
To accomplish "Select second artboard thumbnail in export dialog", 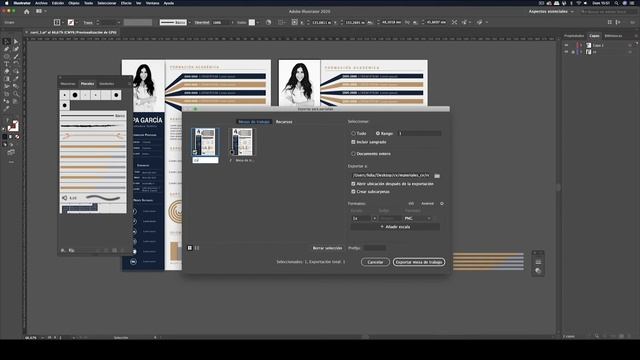I will (x=242, y=142).
